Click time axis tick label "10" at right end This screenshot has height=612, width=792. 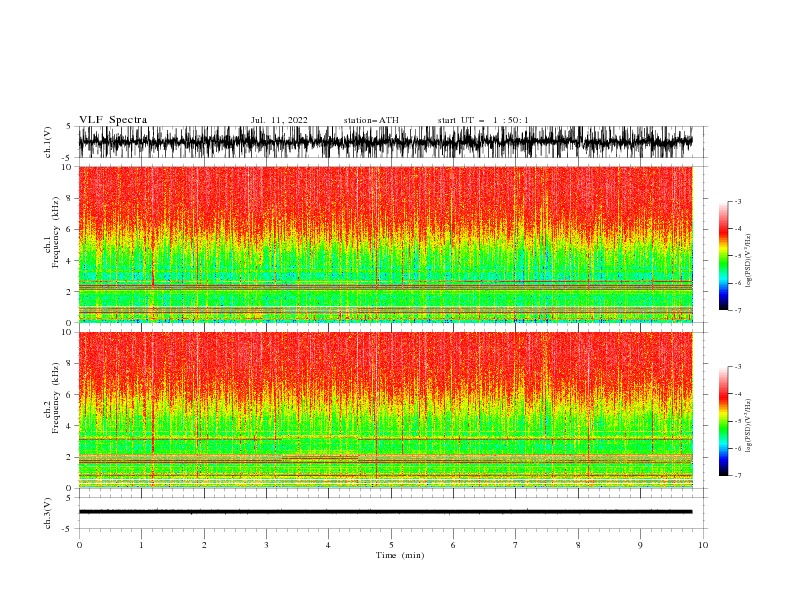[703, 545]
